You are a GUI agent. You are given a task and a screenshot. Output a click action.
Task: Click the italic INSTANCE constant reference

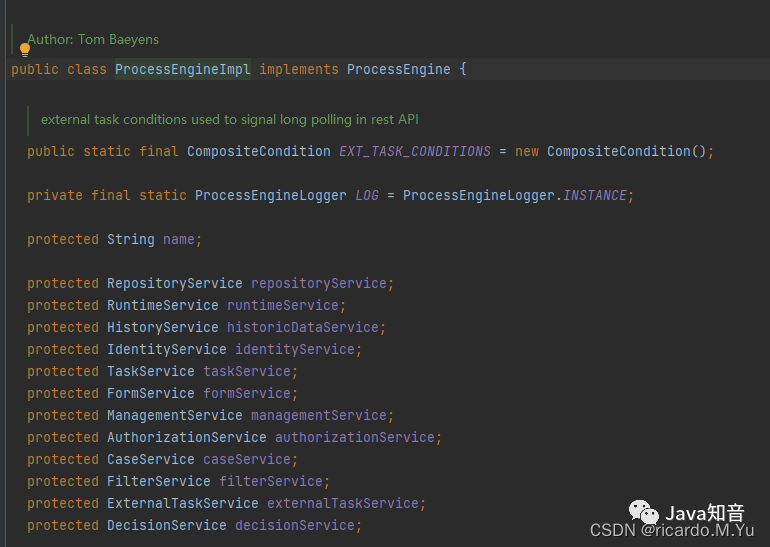(x=597, y=195)
